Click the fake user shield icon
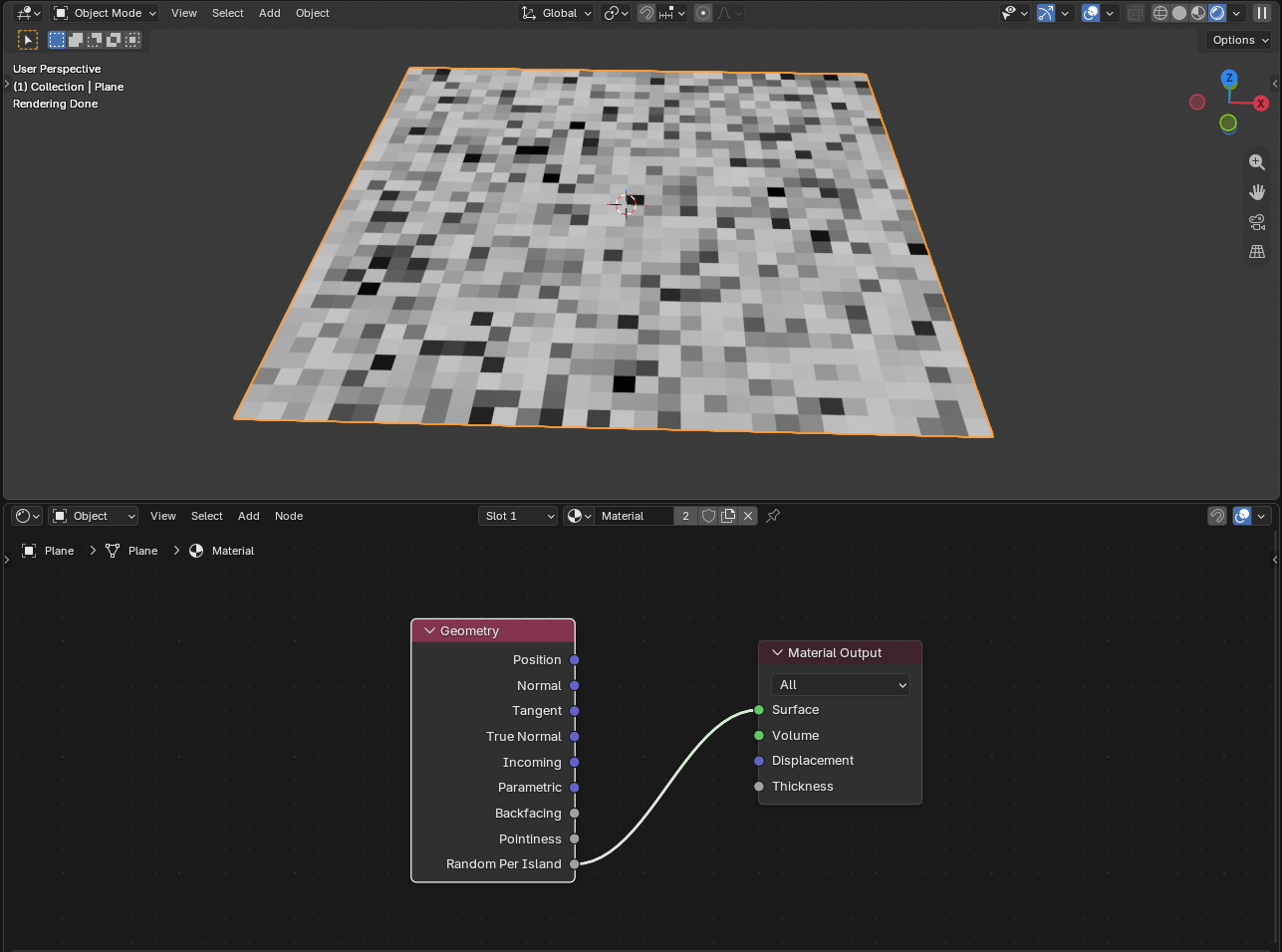The height and width of the screenshot is (952, 1282). click(x=708, y=516)
